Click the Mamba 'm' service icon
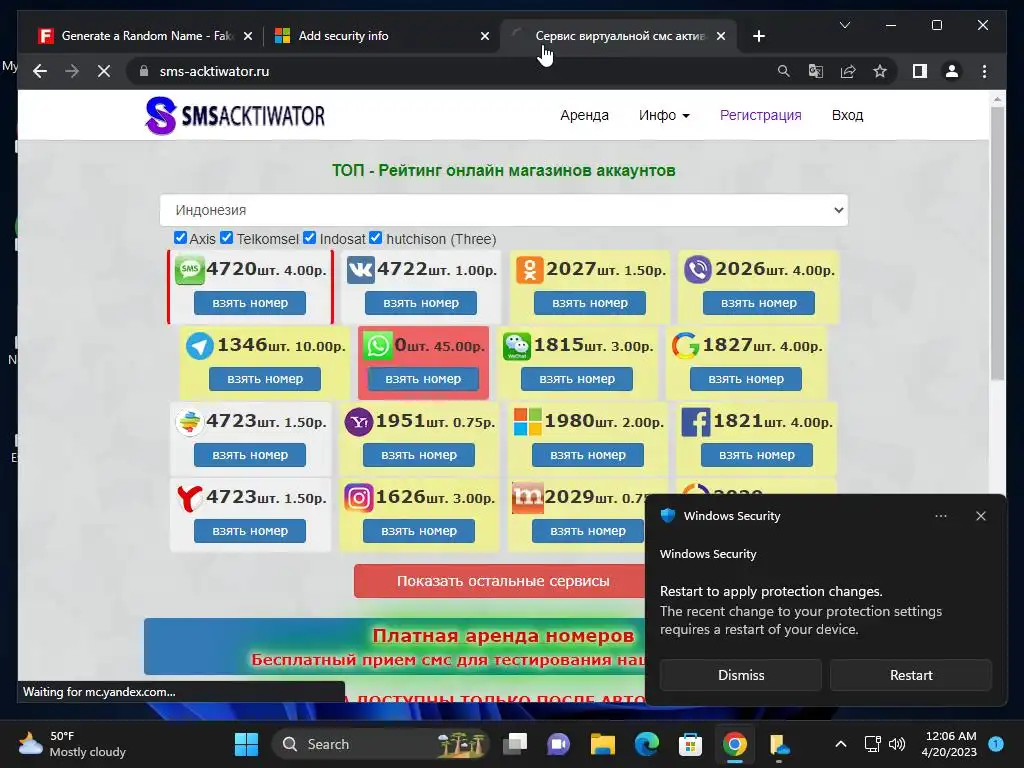1024x768 pixels. coord(528,498)
